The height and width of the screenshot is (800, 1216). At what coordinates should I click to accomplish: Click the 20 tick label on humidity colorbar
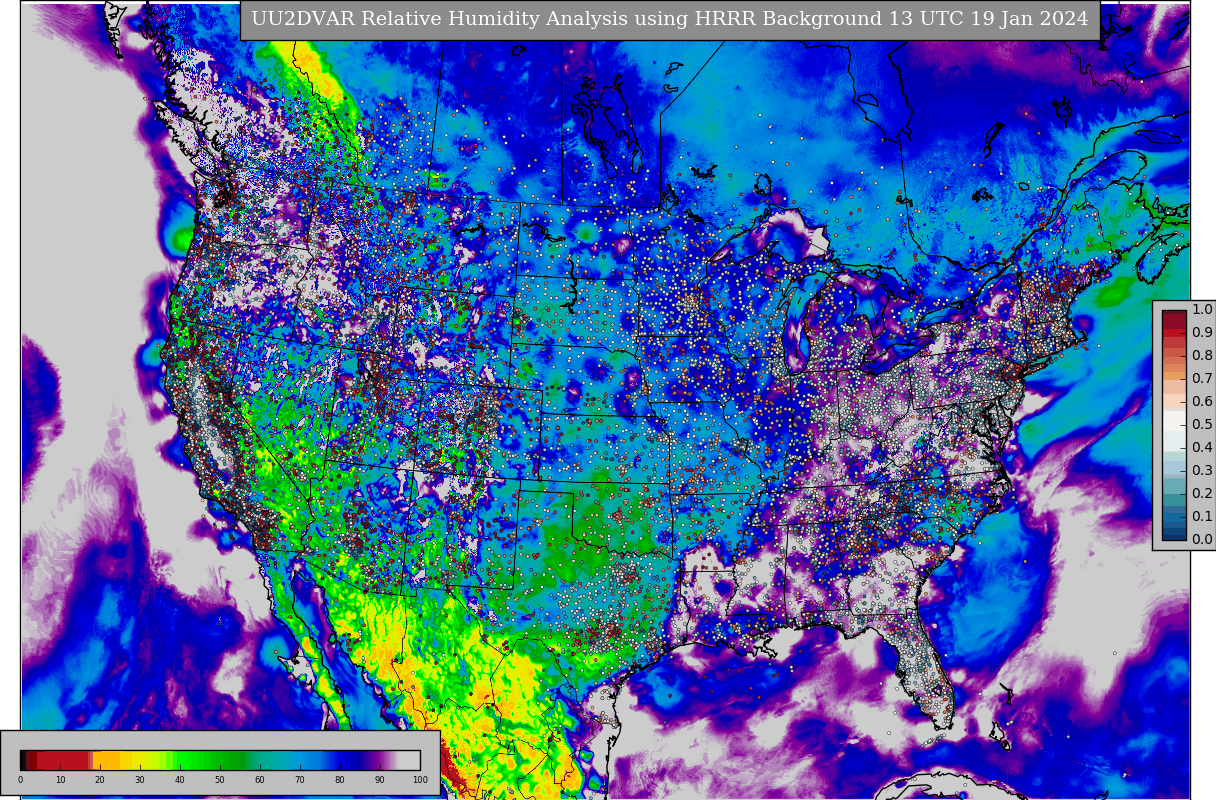point(100,780)
